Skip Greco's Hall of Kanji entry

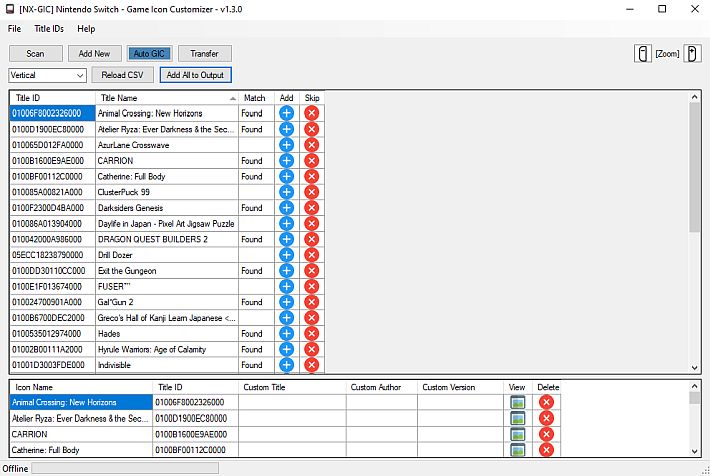[312, 317]
